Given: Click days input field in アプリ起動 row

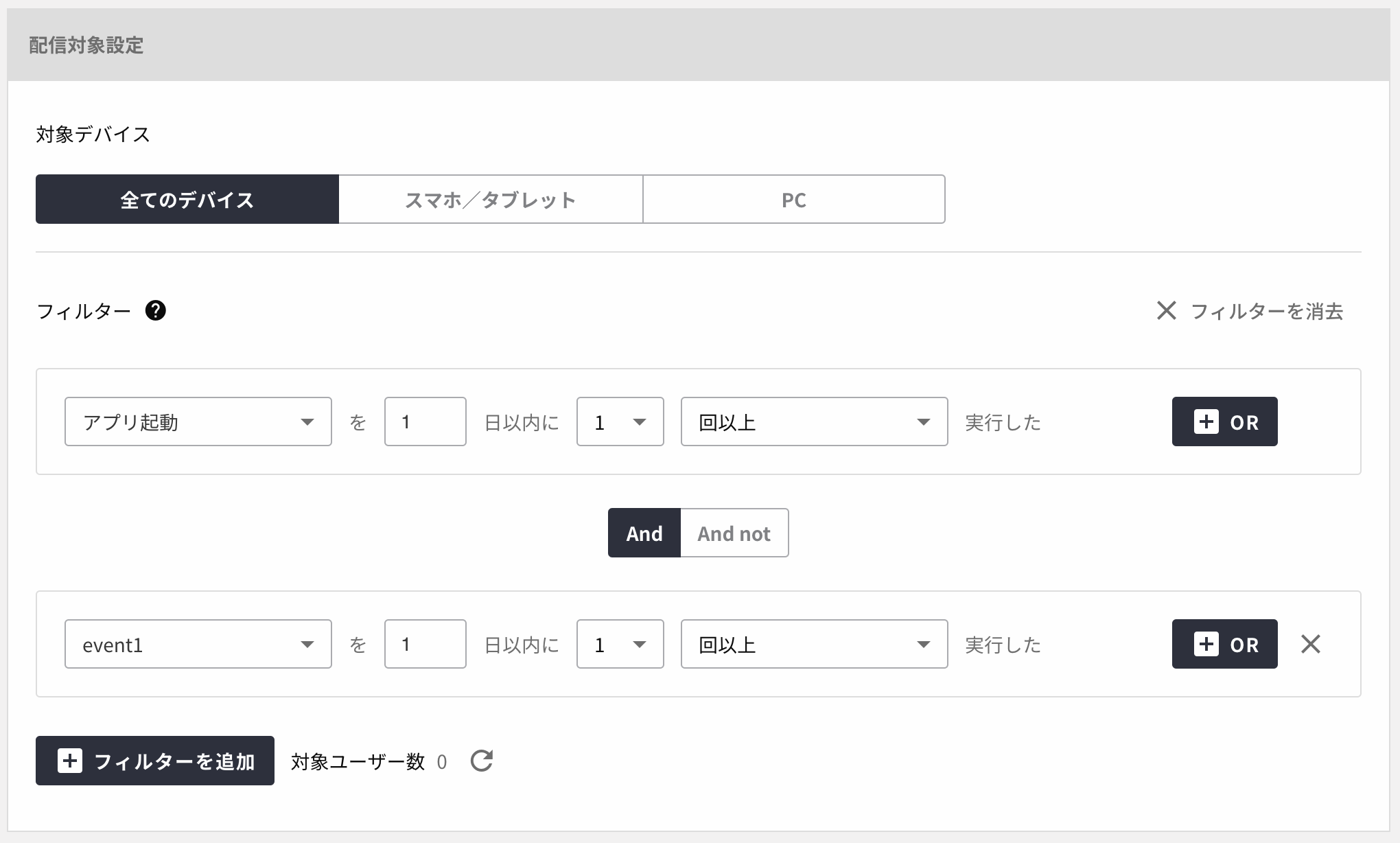Looking at the screenshot, I should [x=425, y=421].
